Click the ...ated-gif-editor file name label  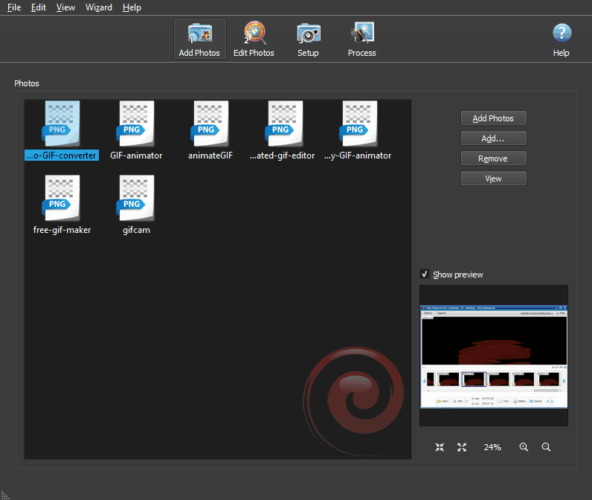tap(282, 156)
